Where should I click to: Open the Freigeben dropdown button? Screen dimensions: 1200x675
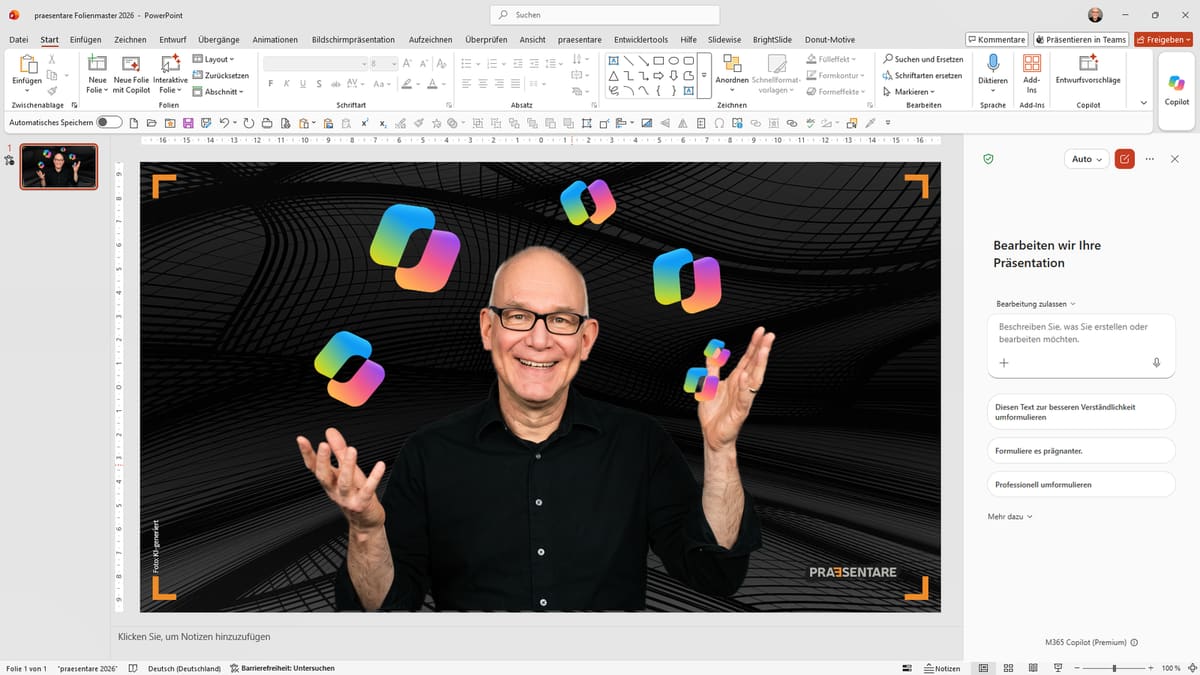coord(1163,39)
